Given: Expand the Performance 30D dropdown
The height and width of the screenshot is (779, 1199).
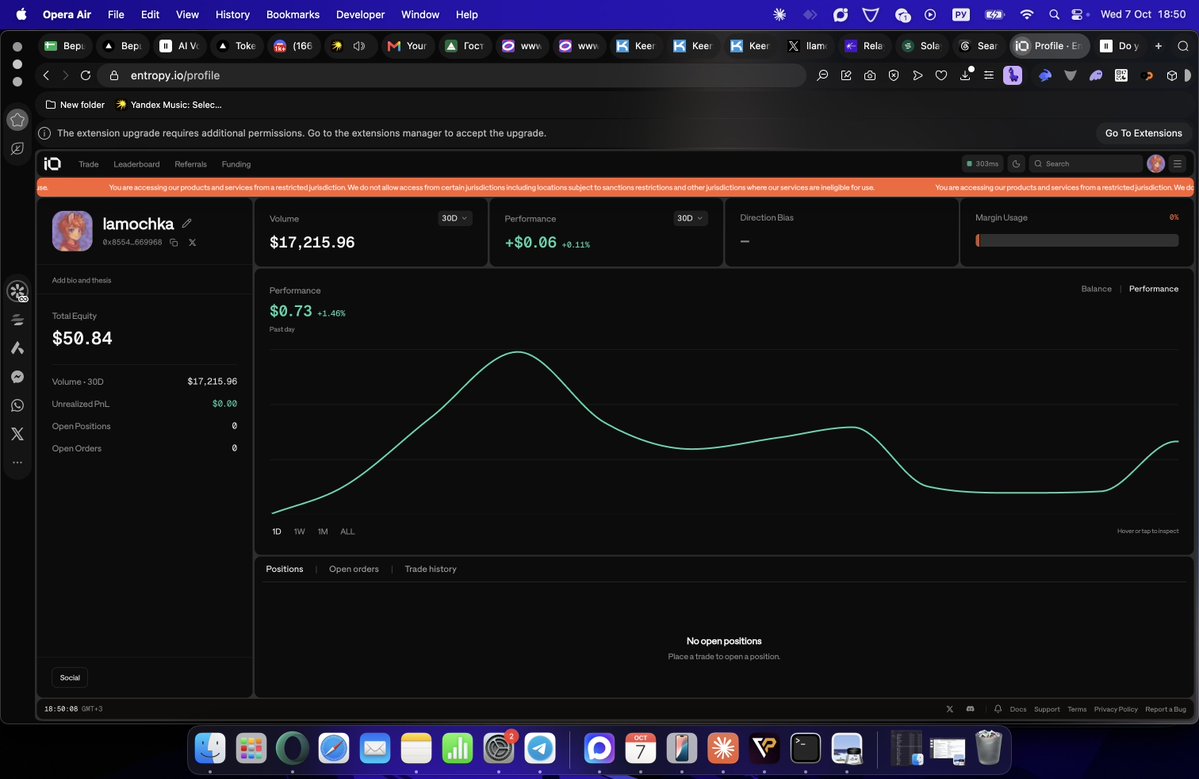Looking at the screenshot, I should pyautogui.click(x=690, y=218).
